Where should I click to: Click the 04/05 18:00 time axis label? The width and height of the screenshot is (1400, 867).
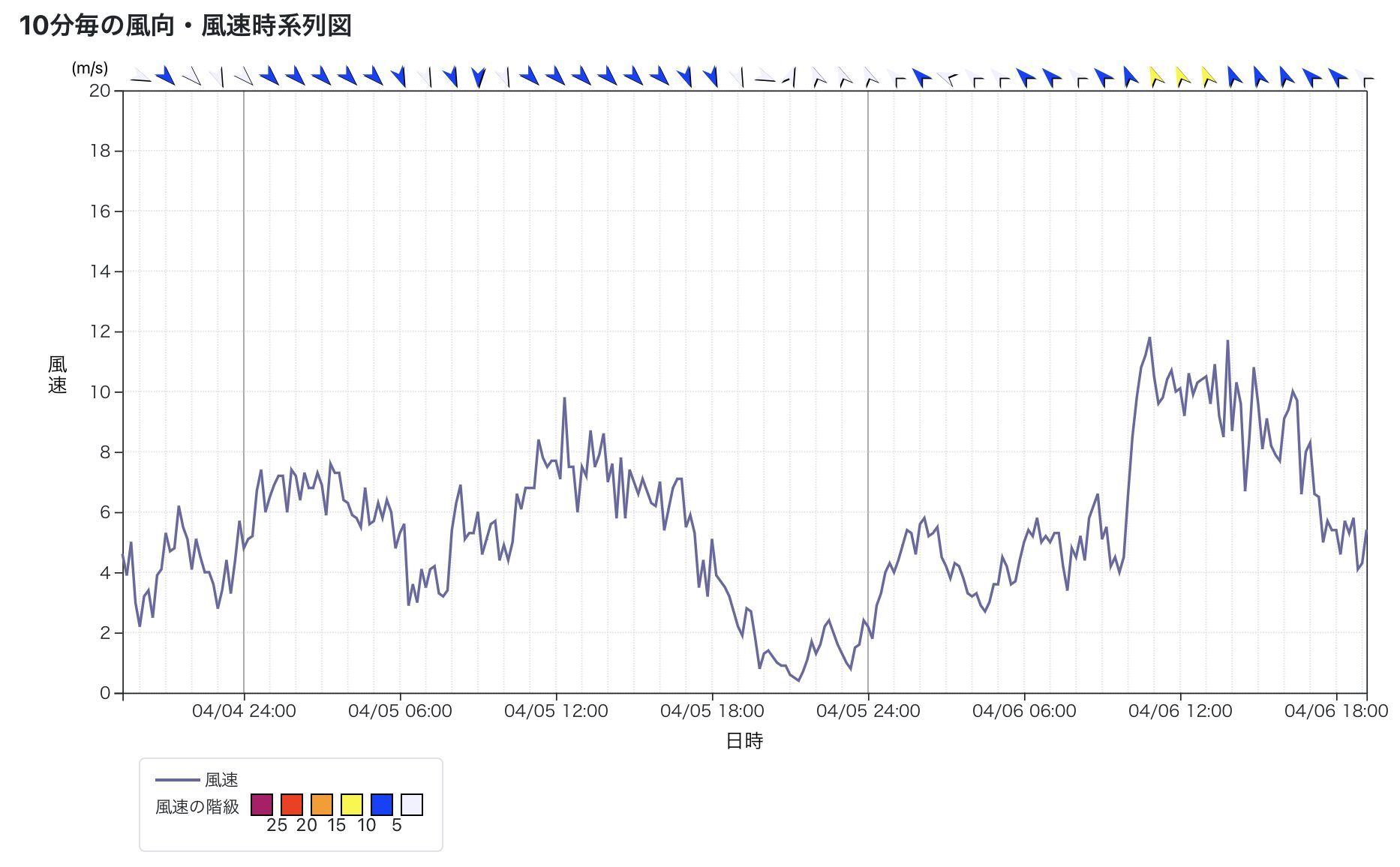point(712,711)
